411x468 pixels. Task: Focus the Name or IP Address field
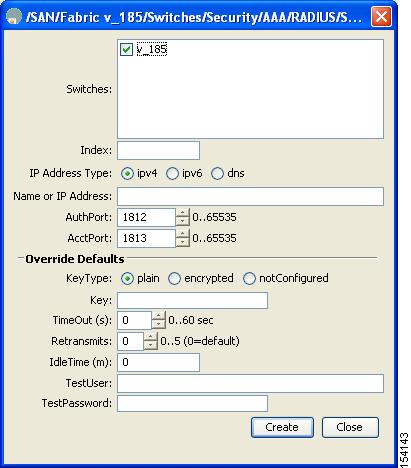click(250, 196)
